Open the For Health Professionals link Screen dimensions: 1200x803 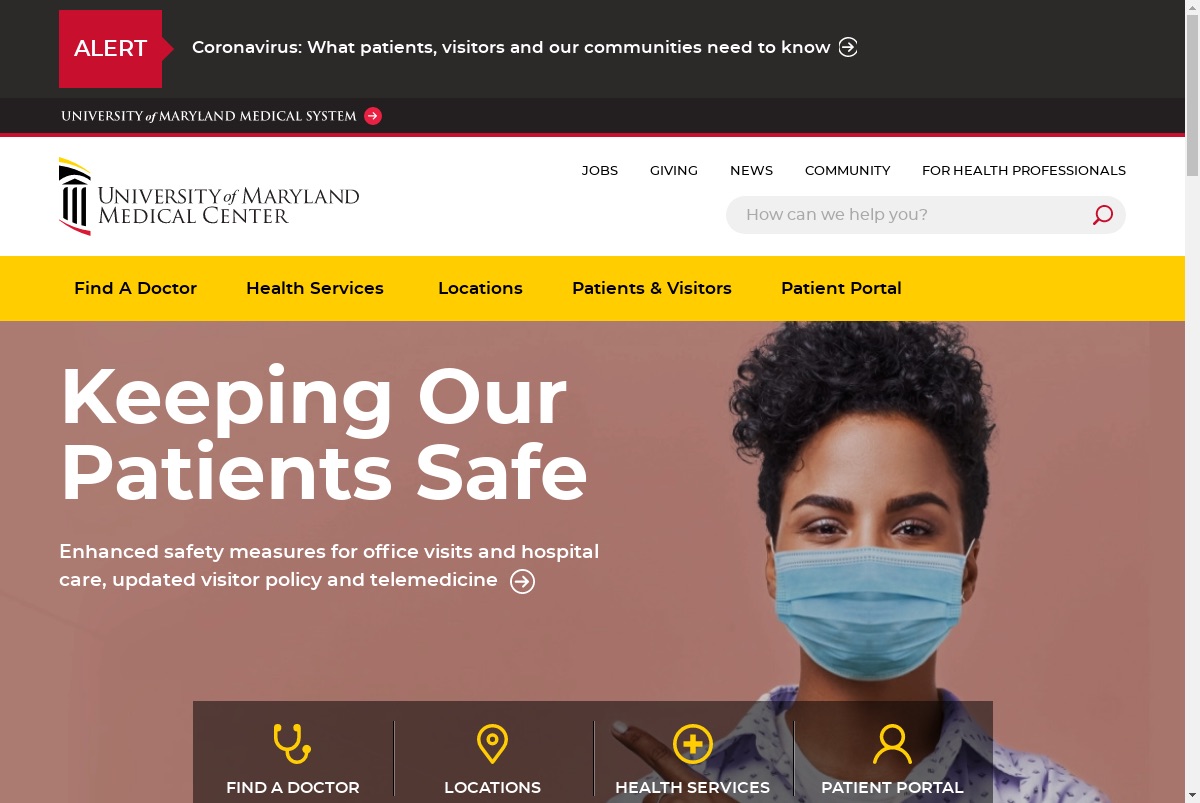click(1024, 170)
